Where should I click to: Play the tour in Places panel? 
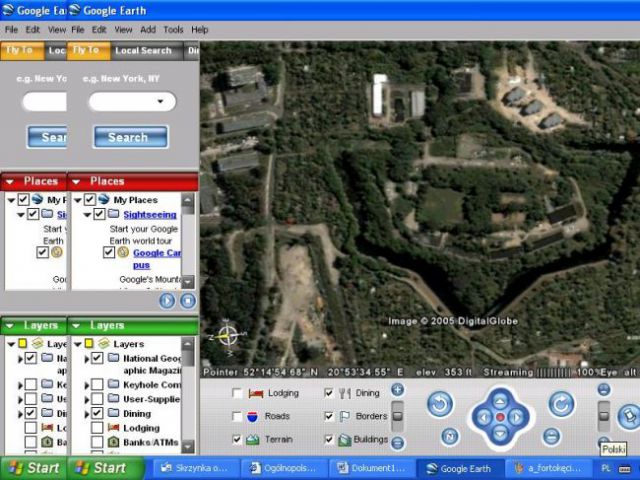(167, 301)
